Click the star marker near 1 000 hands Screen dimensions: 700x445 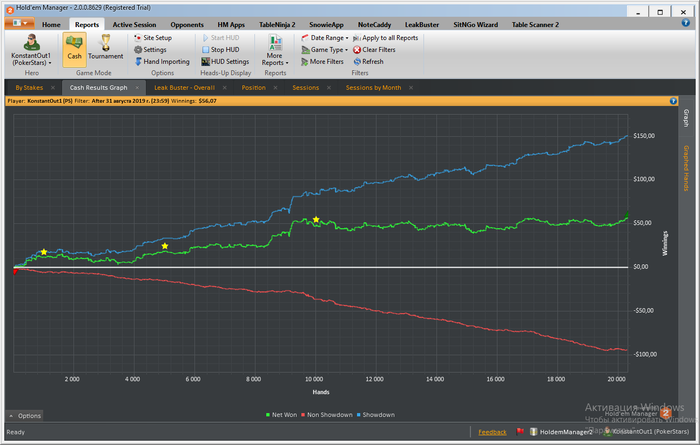[x=44, y=252]
